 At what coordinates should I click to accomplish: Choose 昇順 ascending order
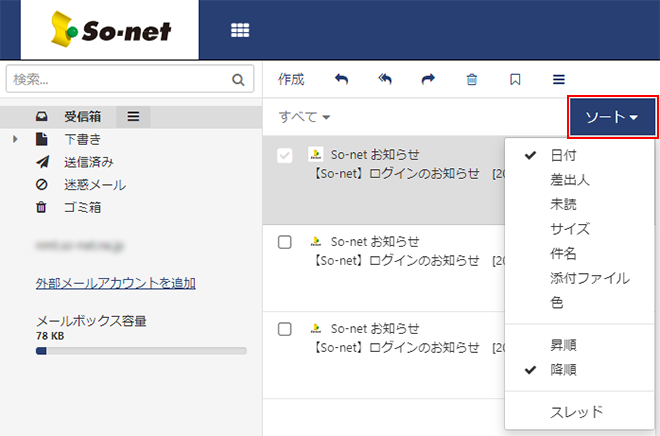click(563, 345)
